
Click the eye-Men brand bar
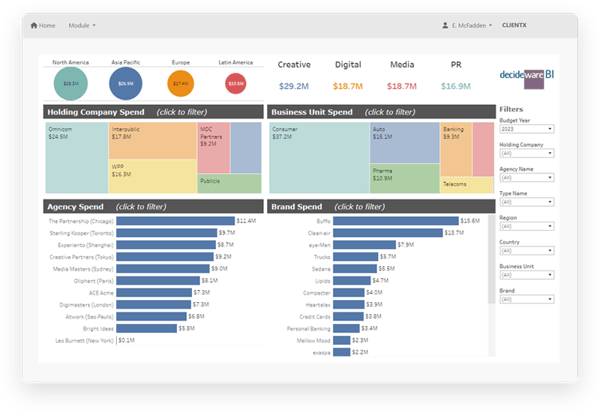pyautogui.click(x=364, y=245)
